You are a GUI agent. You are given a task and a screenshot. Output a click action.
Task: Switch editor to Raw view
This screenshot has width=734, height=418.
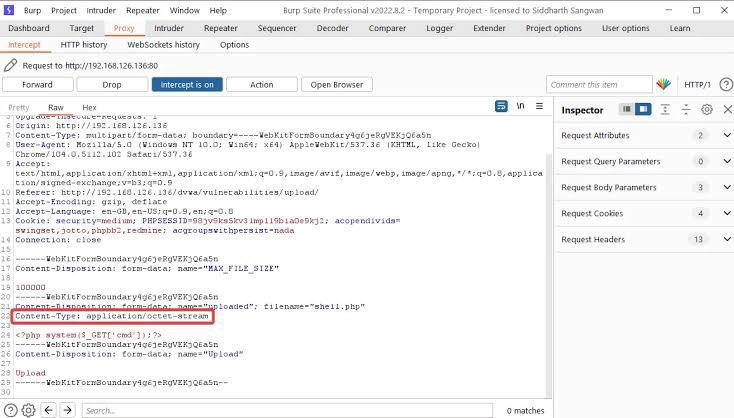click(x=56, y=107)
